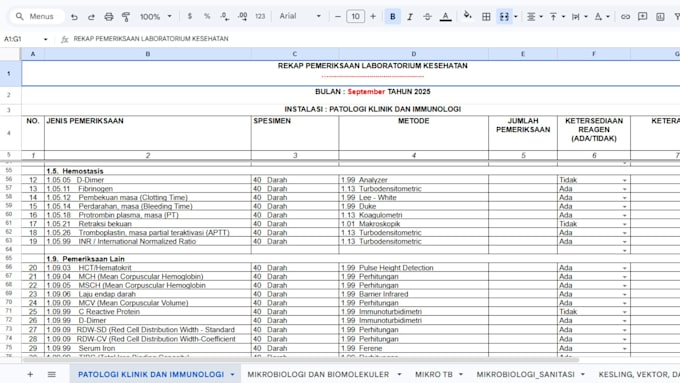This screenshot has height=383, width=680.
Task: Open text wrapping options
Action: (579, 16)
